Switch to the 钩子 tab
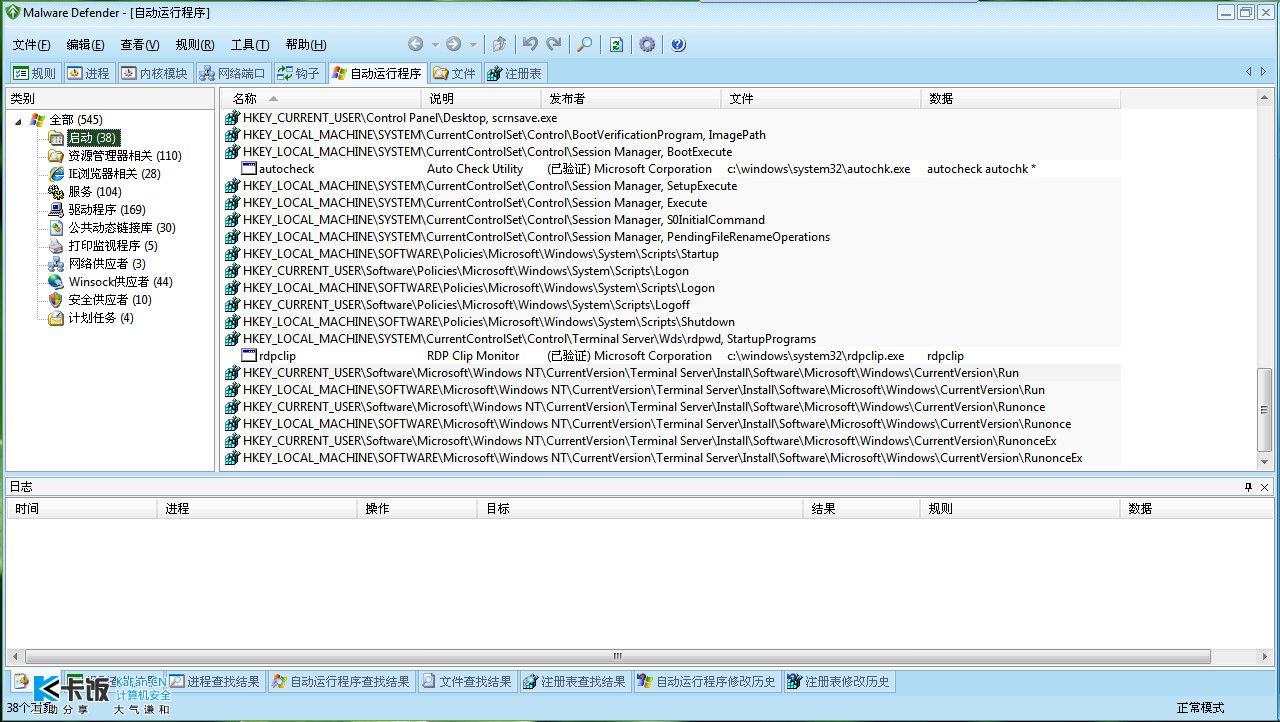Image resolution: width=1280 pixels, height=722 pixels. [299, 73]
